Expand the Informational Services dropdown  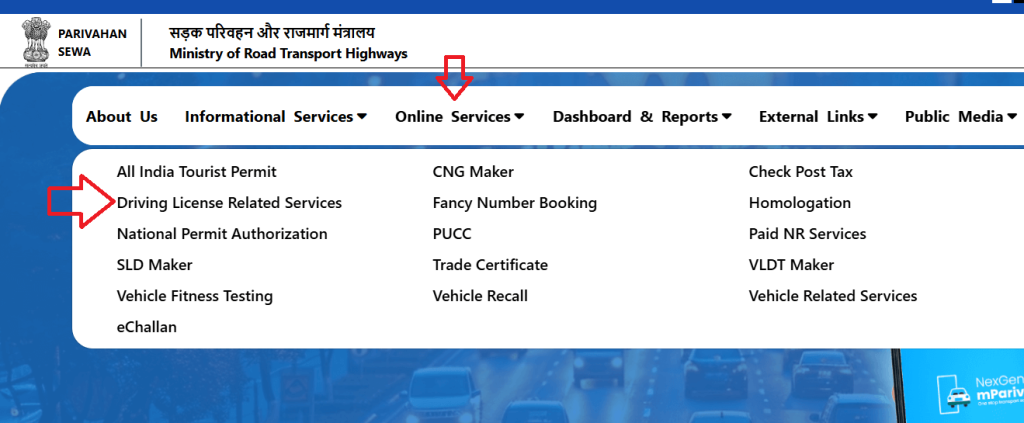pos(276,117)
